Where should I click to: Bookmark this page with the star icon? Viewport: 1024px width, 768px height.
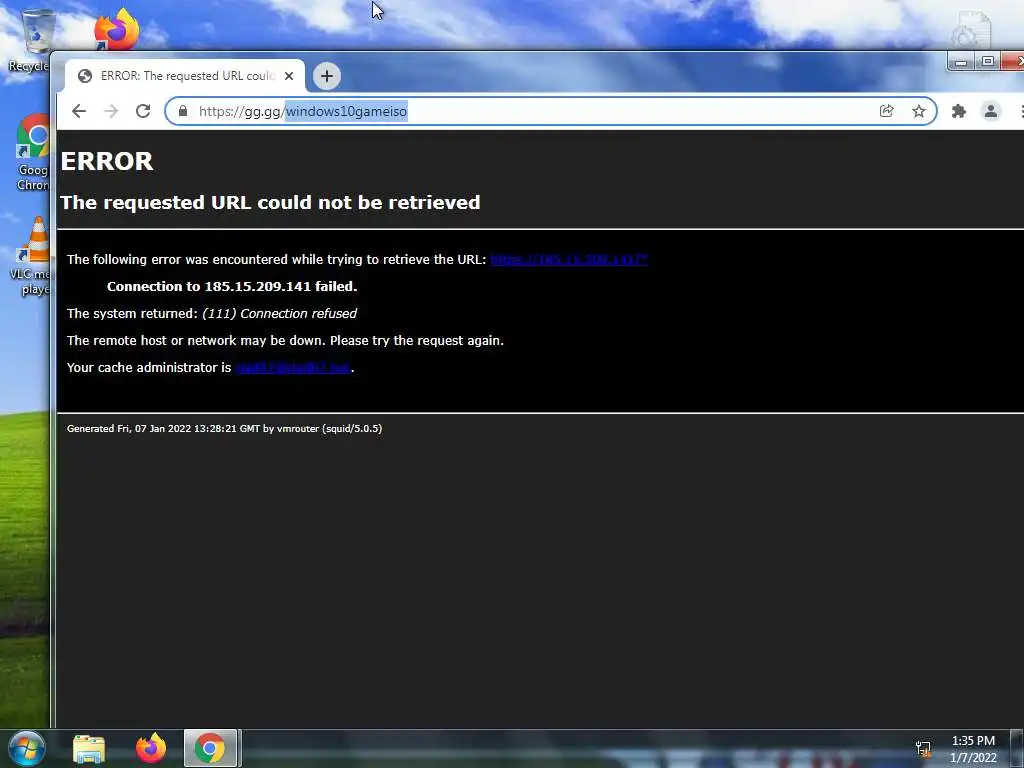click(919, 111)
